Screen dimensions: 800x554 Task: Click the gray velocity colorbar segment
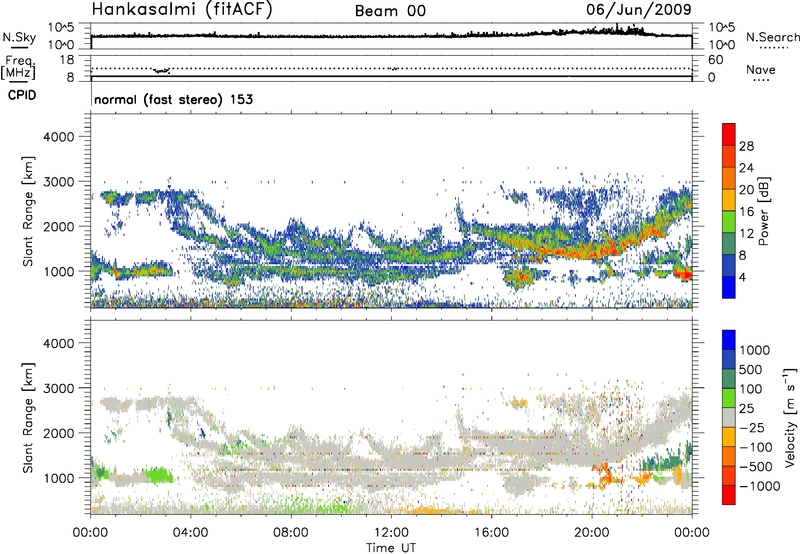point(729,417)
